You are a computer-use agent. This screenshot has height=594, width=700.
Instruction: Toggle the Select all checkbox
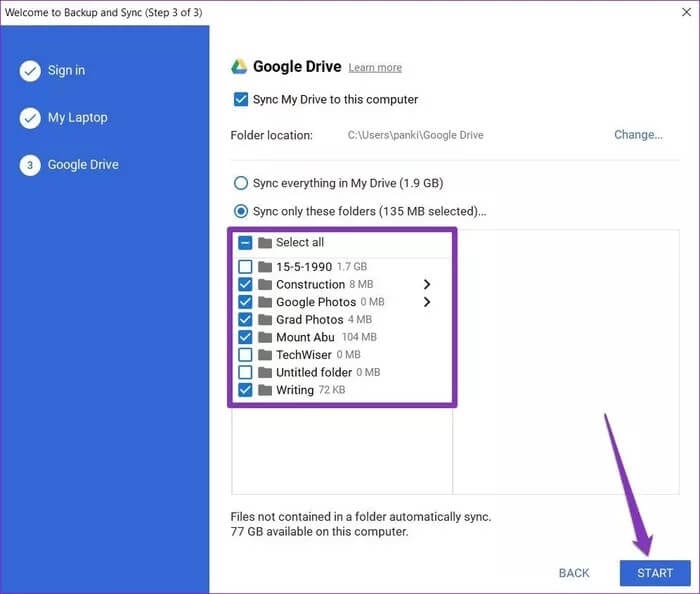(245, 243)
